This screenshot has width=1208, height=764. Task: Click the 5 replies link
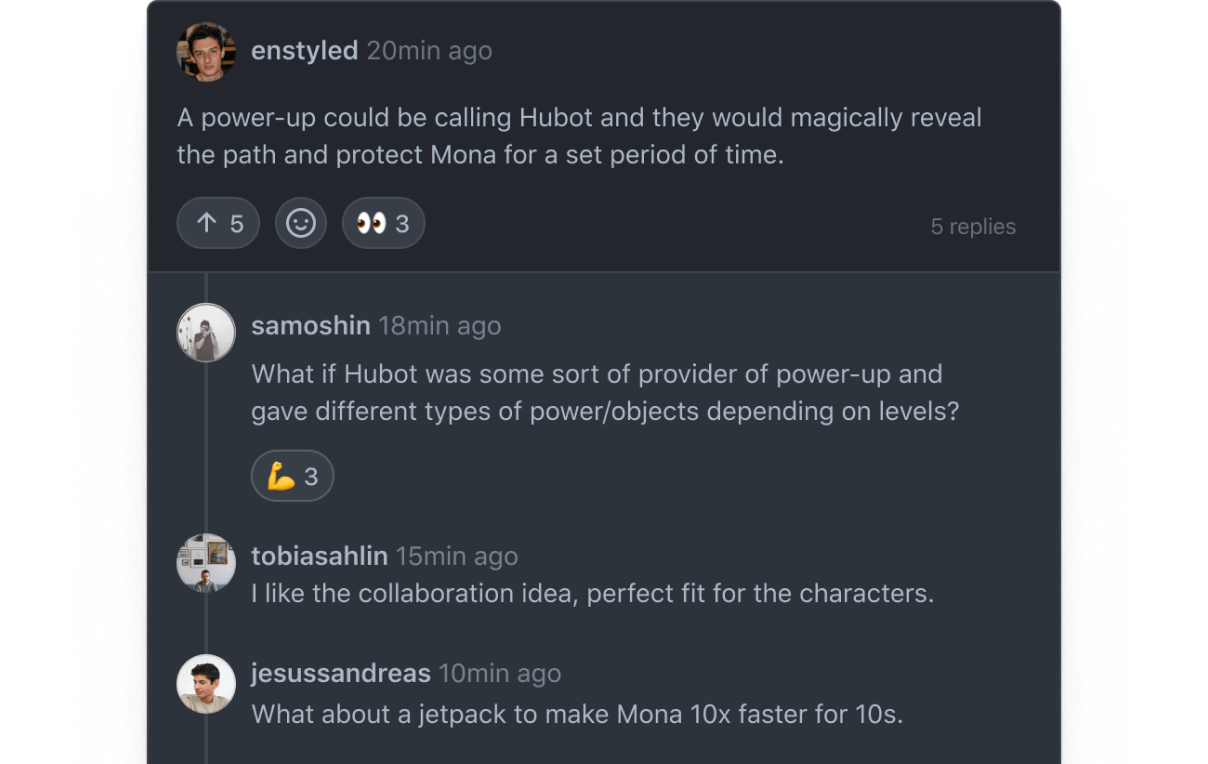[x=972, y=227]
